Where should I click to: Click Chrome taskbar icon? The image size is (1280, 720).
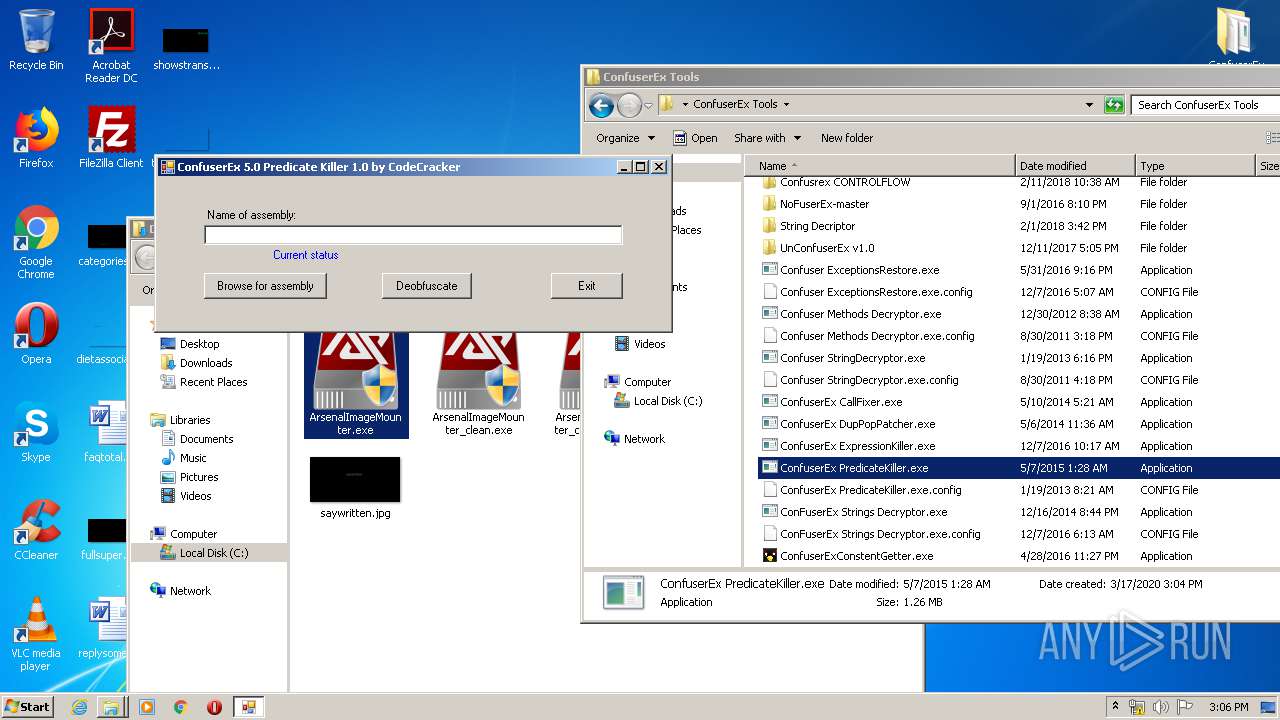(x=181, y=707)
